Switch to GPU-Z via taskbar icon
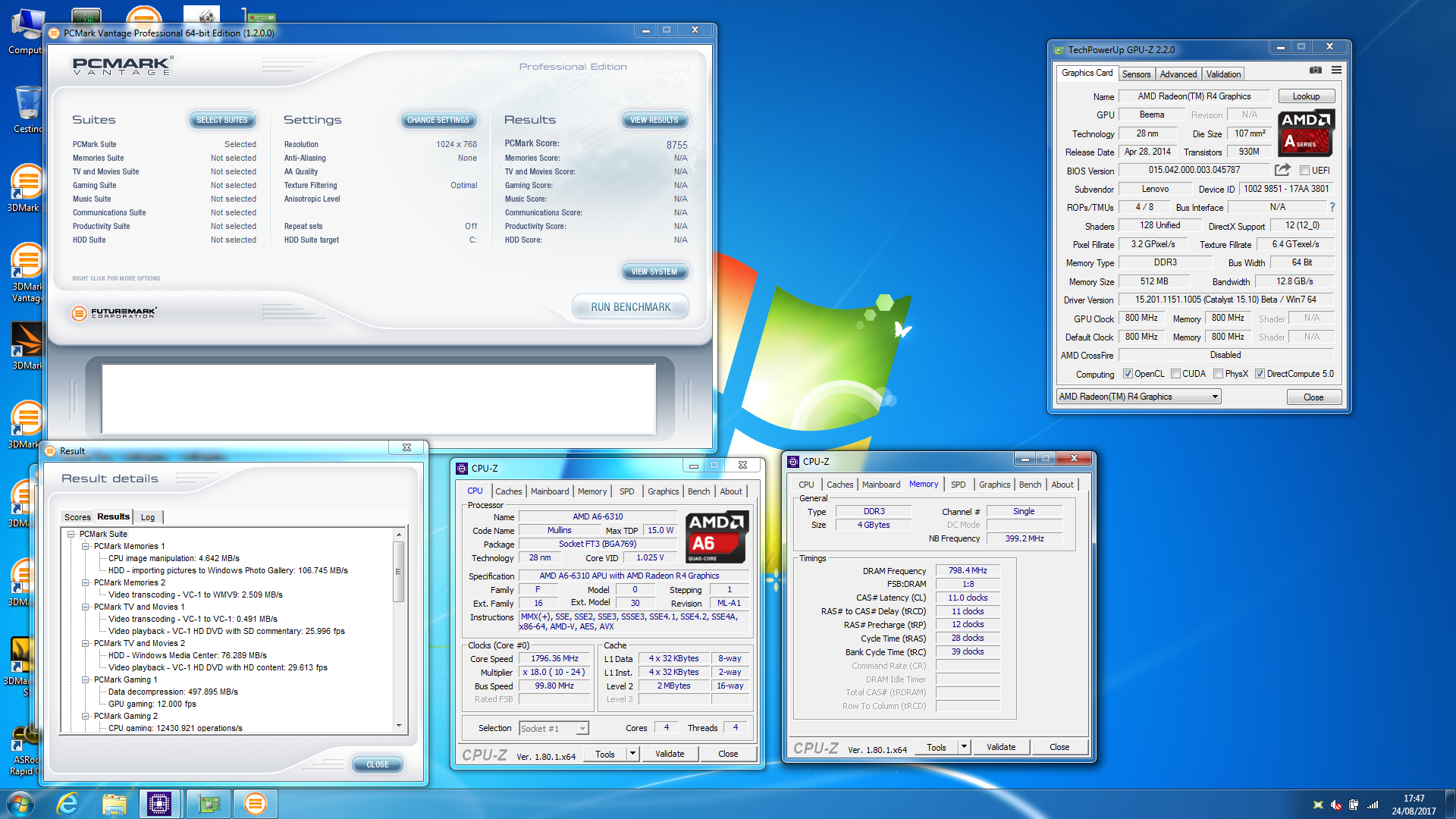1456x819 pixels. (208, 804)
